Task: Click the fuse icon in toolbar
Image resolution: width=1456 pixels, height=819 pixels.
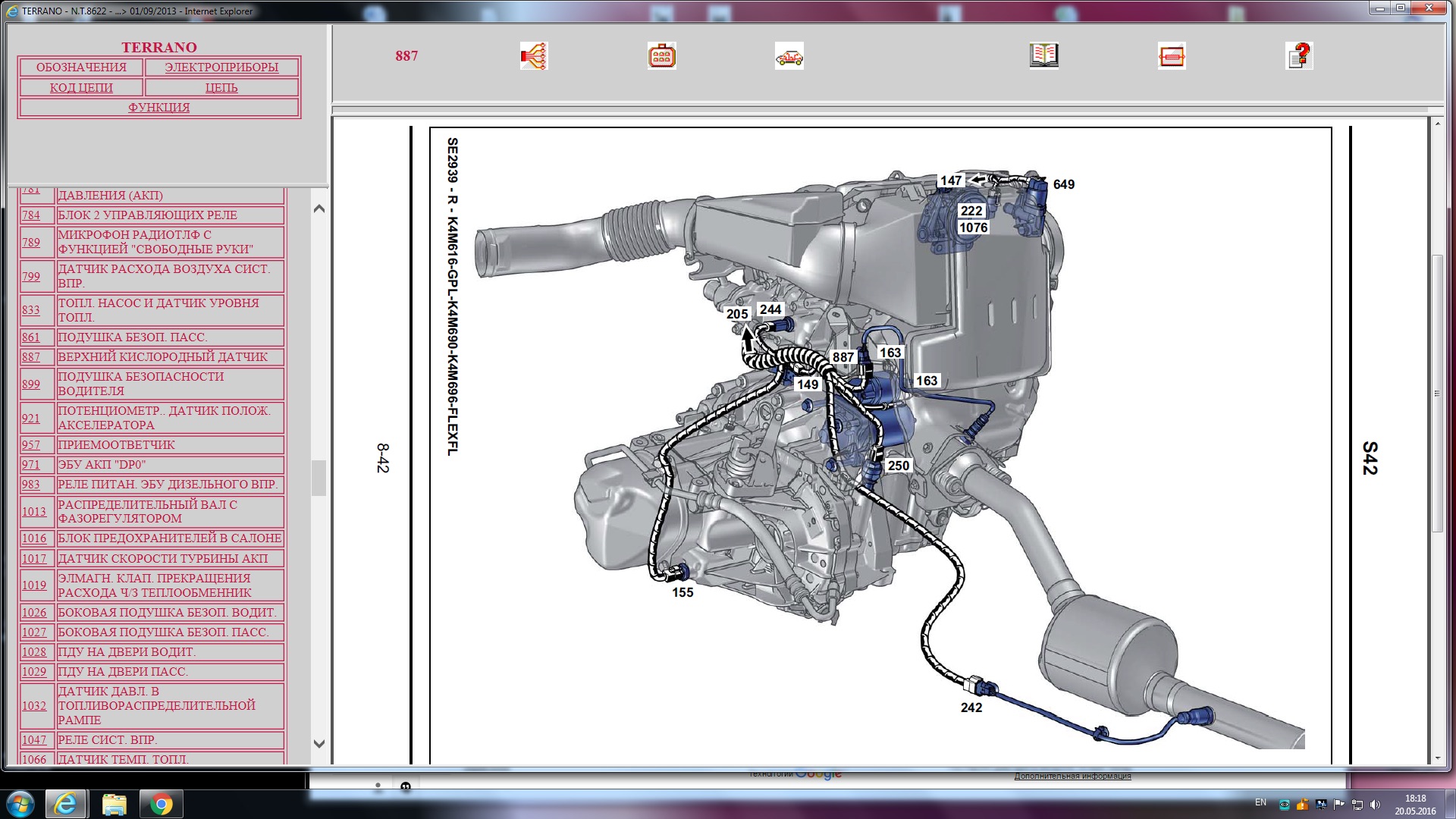Action: coord(1172,56)
